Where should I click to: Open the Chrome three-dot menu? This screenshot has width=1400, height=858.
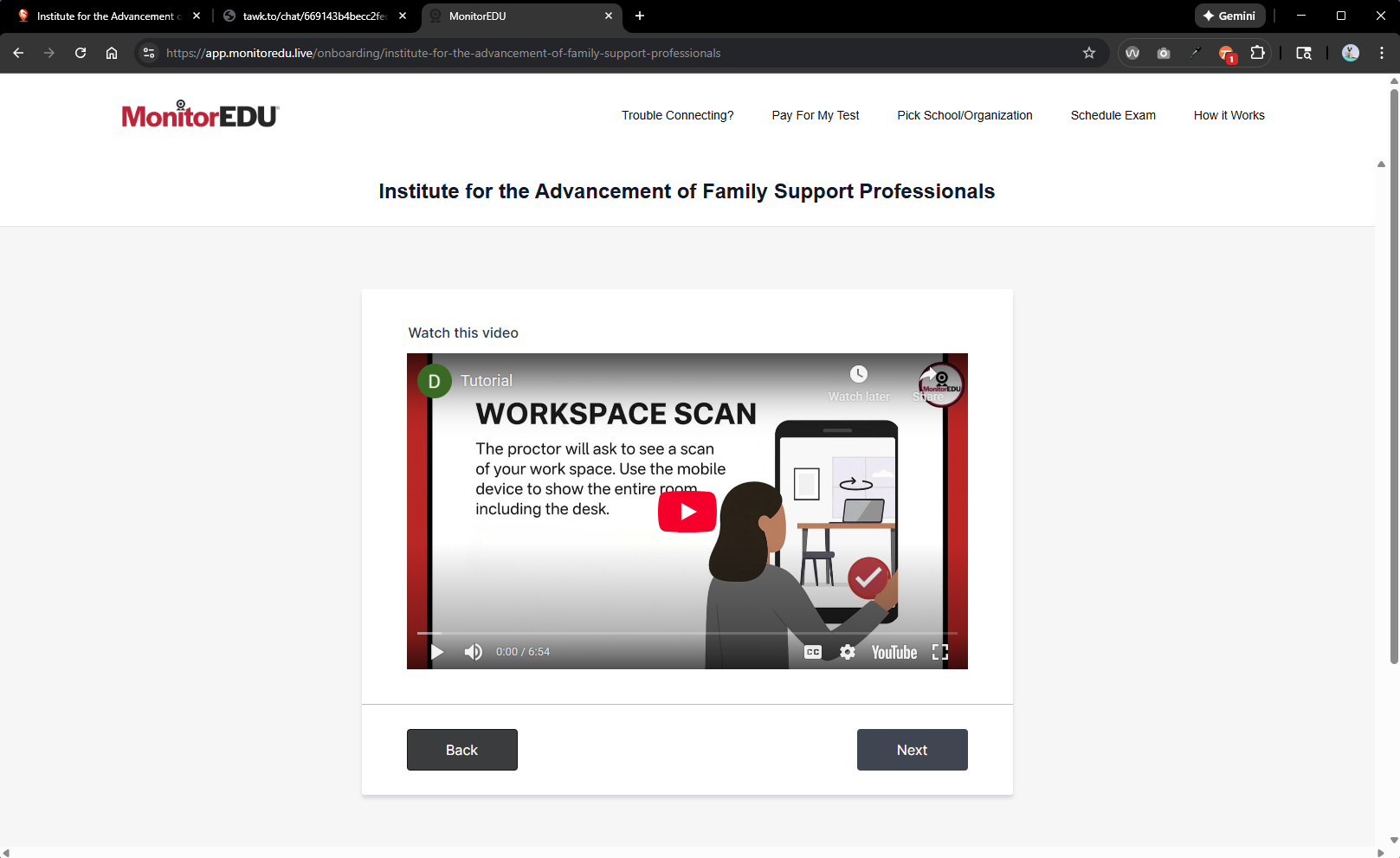pyautogui.click(x=1382, y=53)
